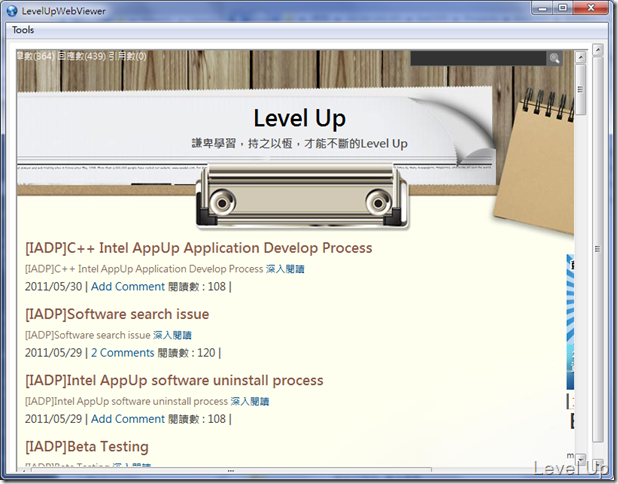This screenshot has width=618, height=484.
Task: Click the inner page vertical scrollbar thumb
Action: 580,89
